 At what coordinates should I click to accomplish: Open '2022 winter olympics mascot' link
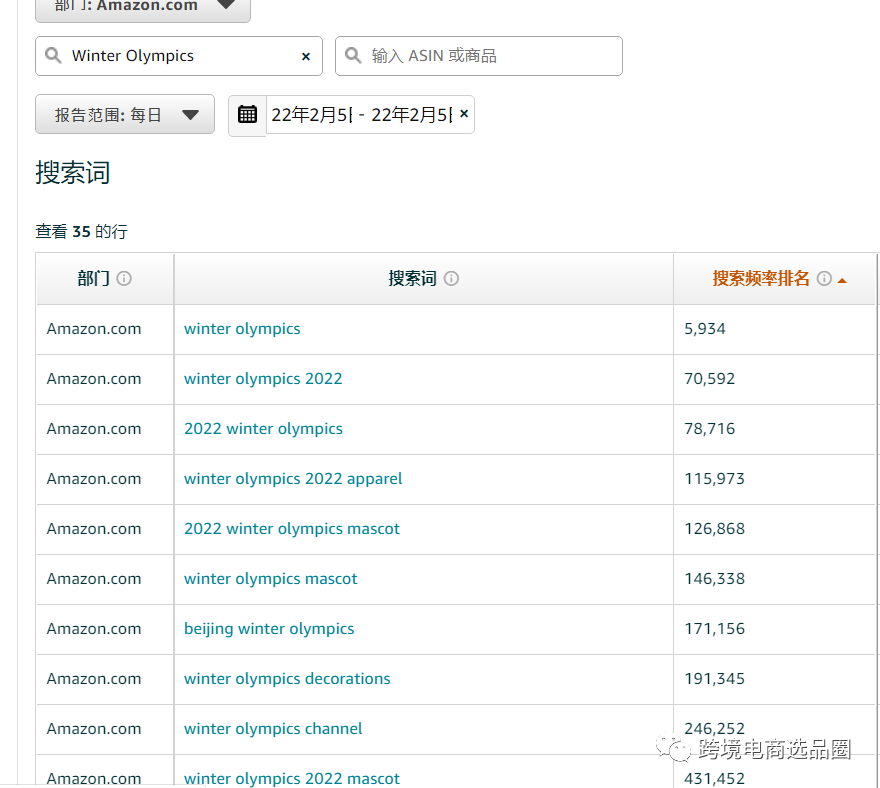click(x=292, y=529)
